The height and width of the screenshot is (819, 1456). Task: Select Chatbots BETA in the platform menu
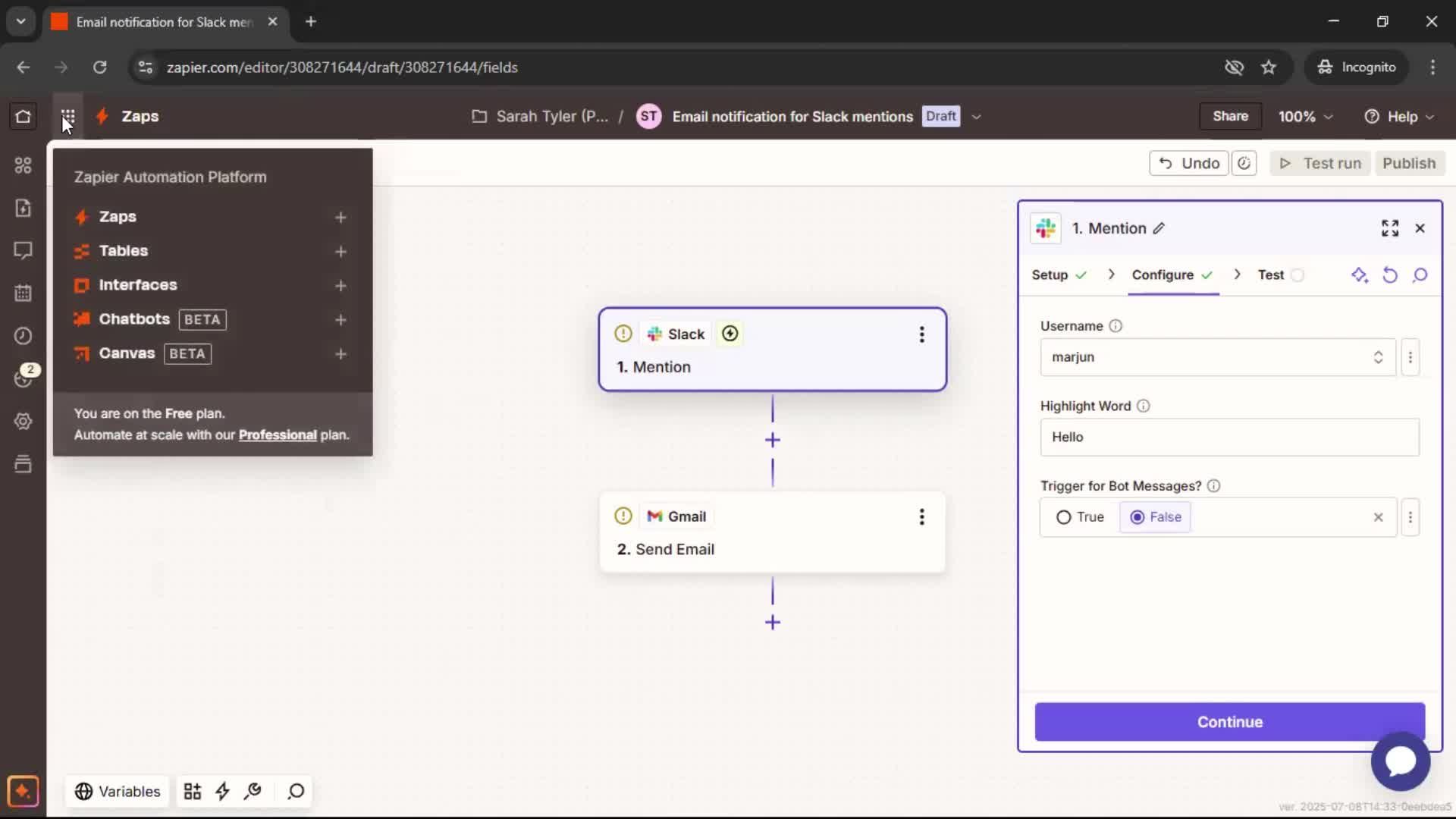click(x=150, y=319)
